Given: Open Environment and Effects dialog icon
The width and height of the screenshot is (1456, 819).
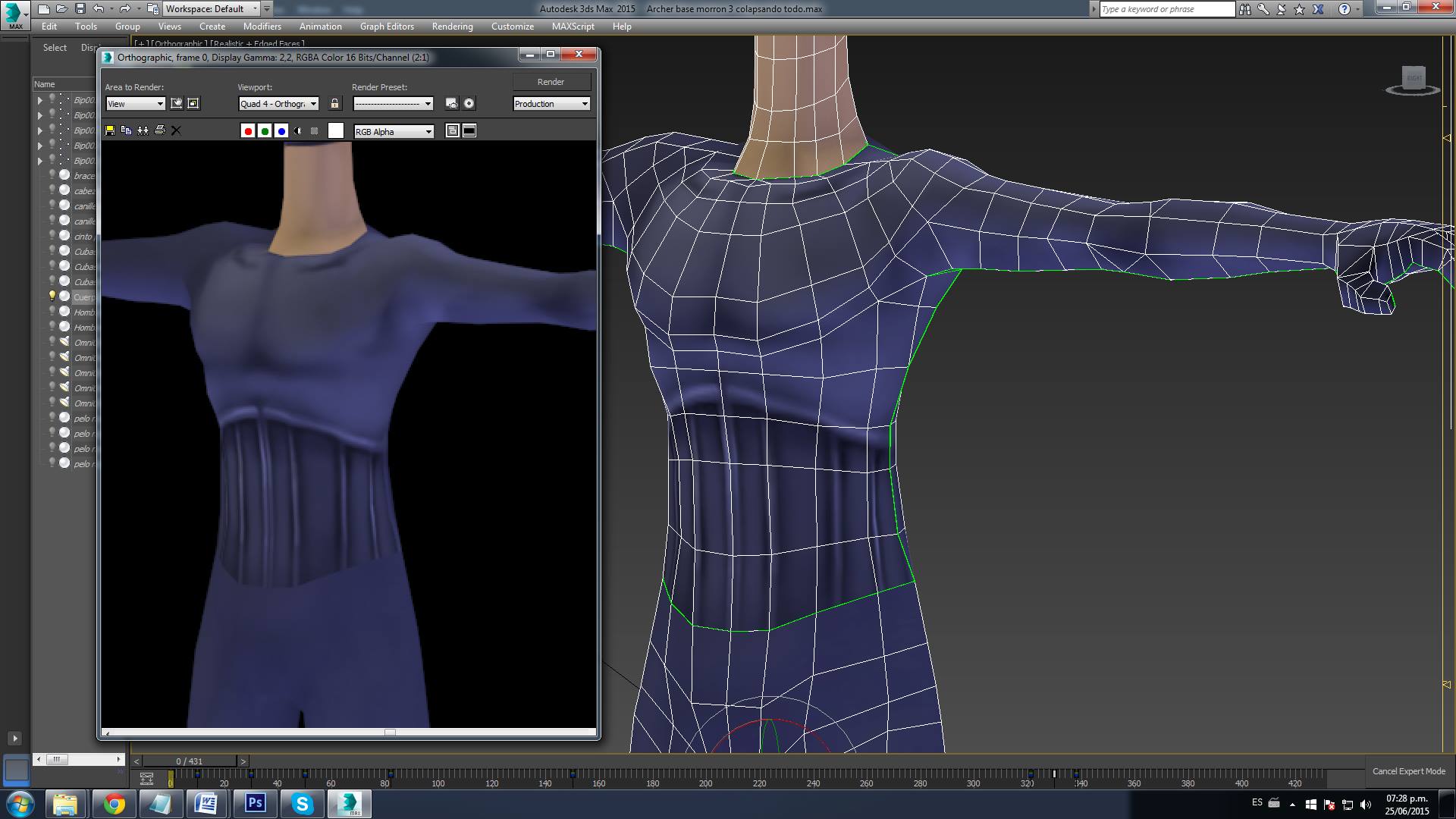Looking at the screenshot, I should coord(469,104).
